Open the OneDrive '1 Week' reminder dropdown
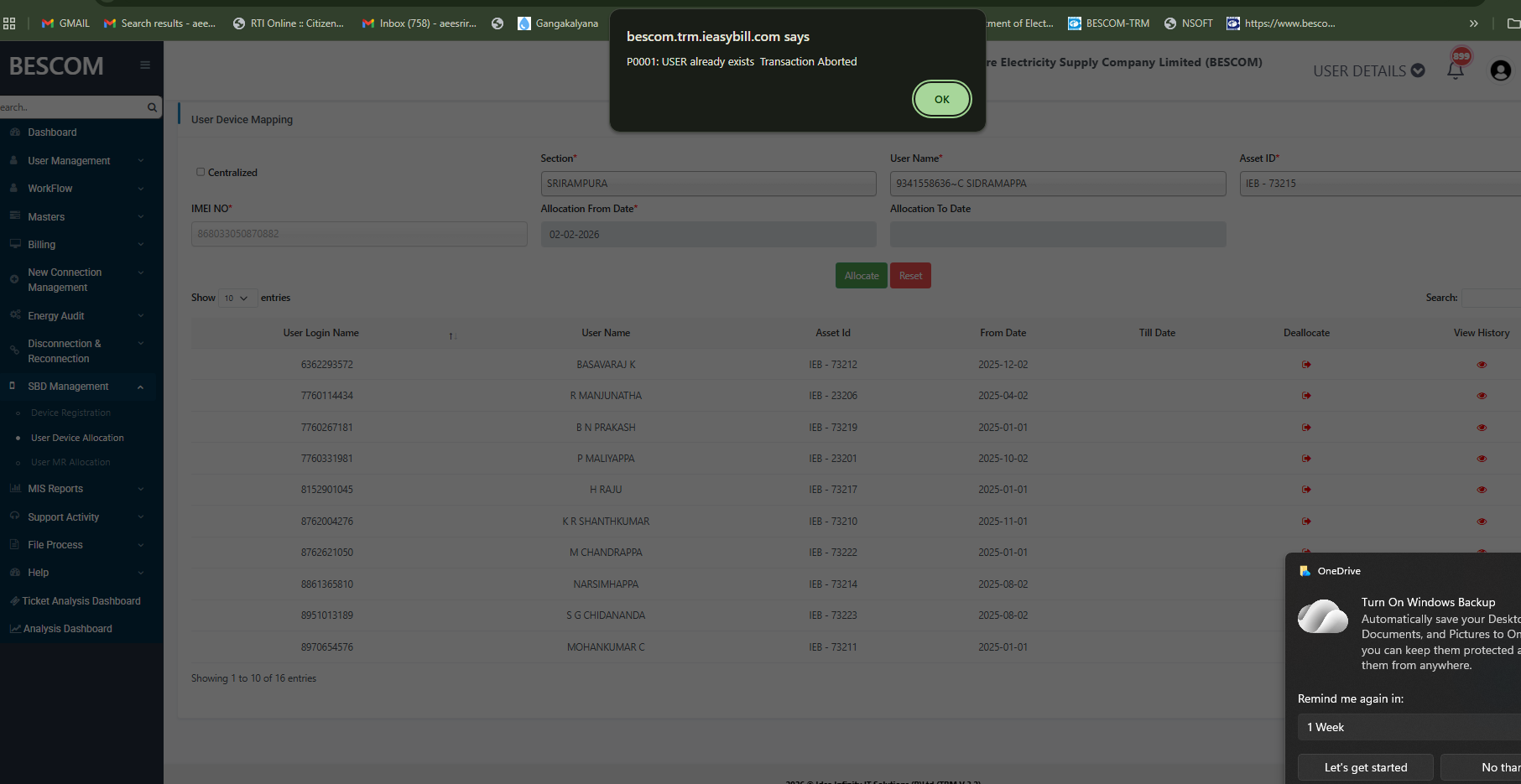 pos(1409,727)
